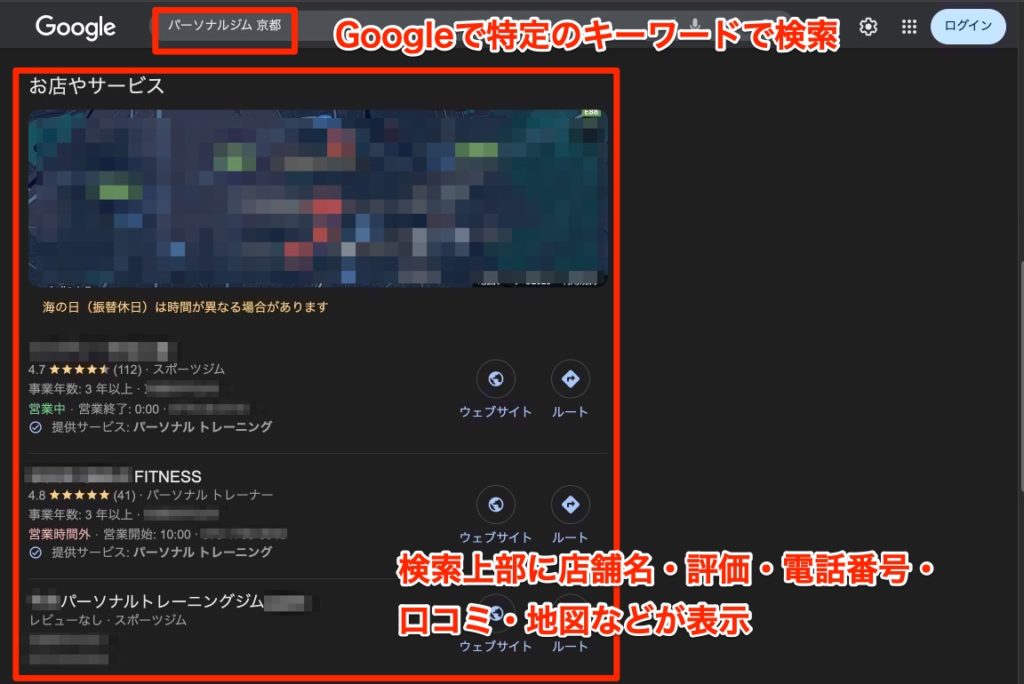Click the 4.8 star rating with 41 reviews
Screen dimensions: 1024x684
click(82, 495)
